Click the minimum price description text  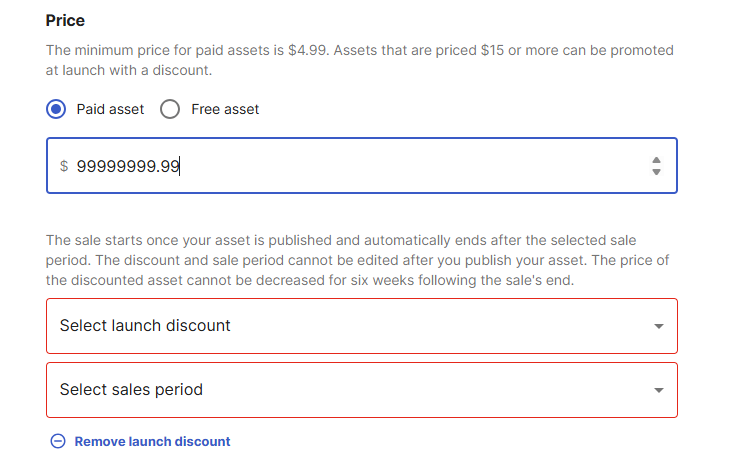coord(359,60)
